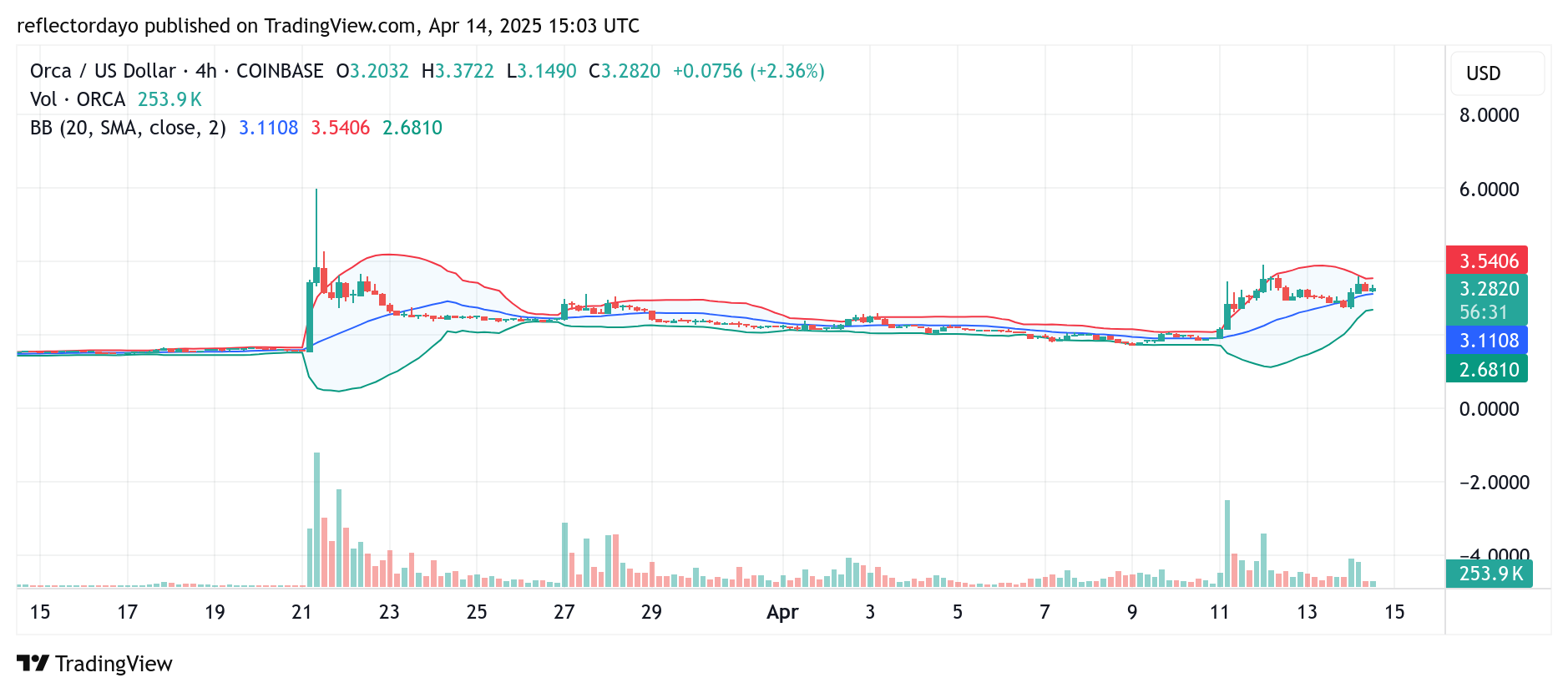
Task: Click the close value 'C3.2820'
Action: [x=625, y=71]
